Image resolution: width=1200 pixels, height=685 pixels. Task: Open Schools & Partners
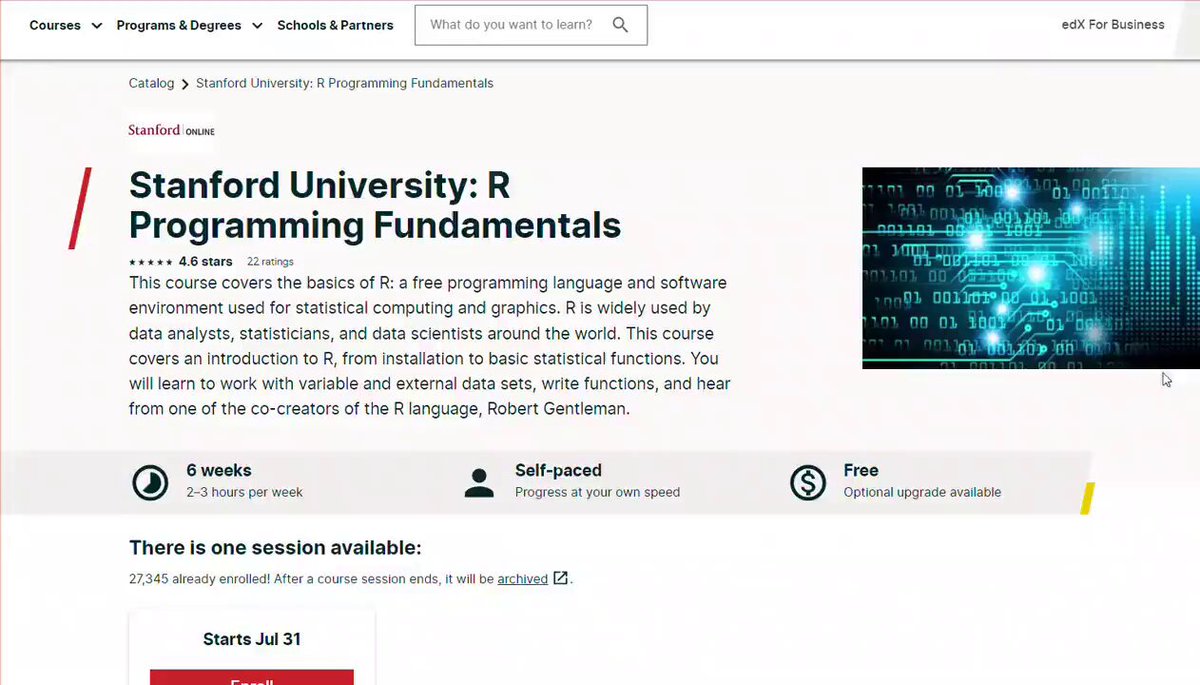click(335, 25)
